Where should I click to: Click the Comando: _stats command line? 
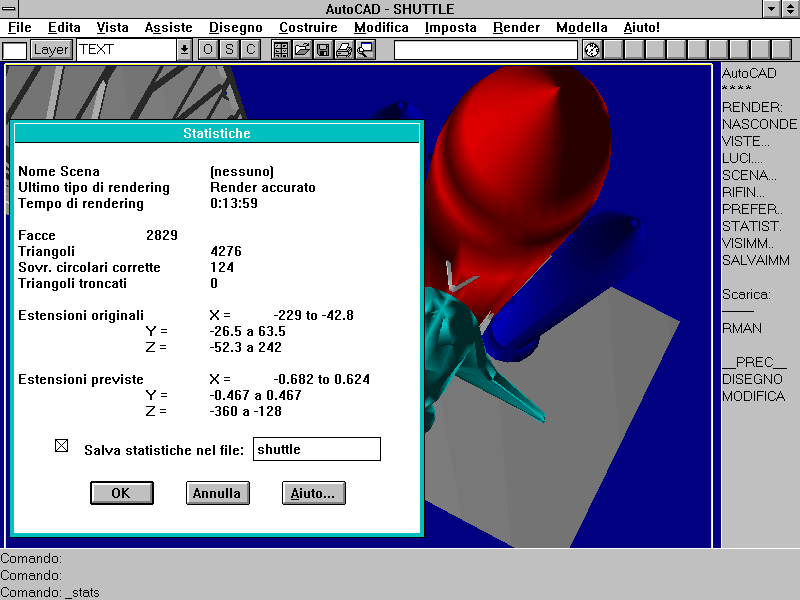click(50, 592)
